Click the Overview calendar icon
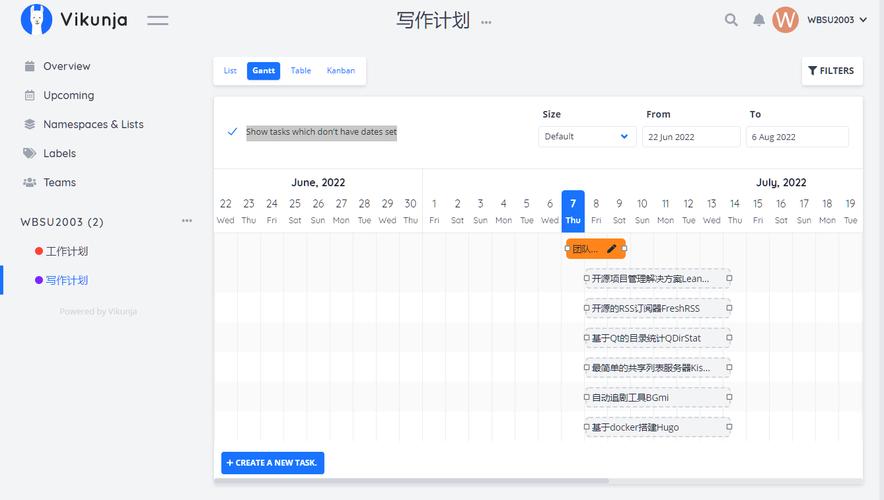884x500 pixels. click(30, 66)
